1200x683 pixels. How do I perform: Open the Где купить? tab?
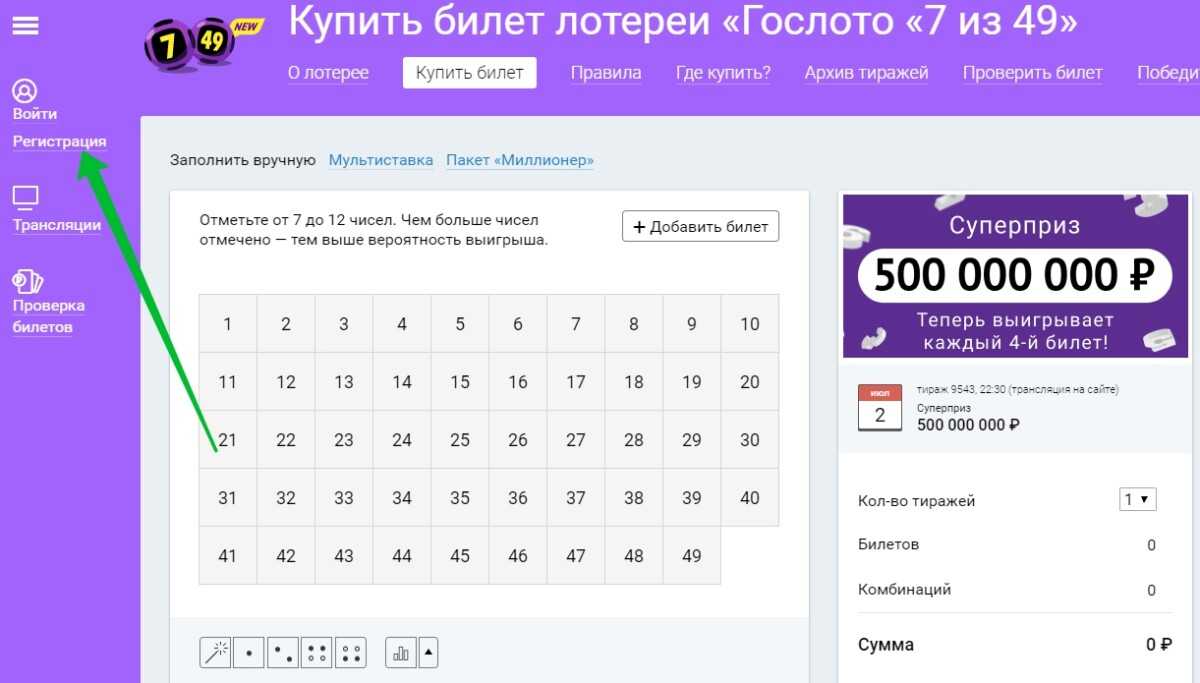point(723,73)
